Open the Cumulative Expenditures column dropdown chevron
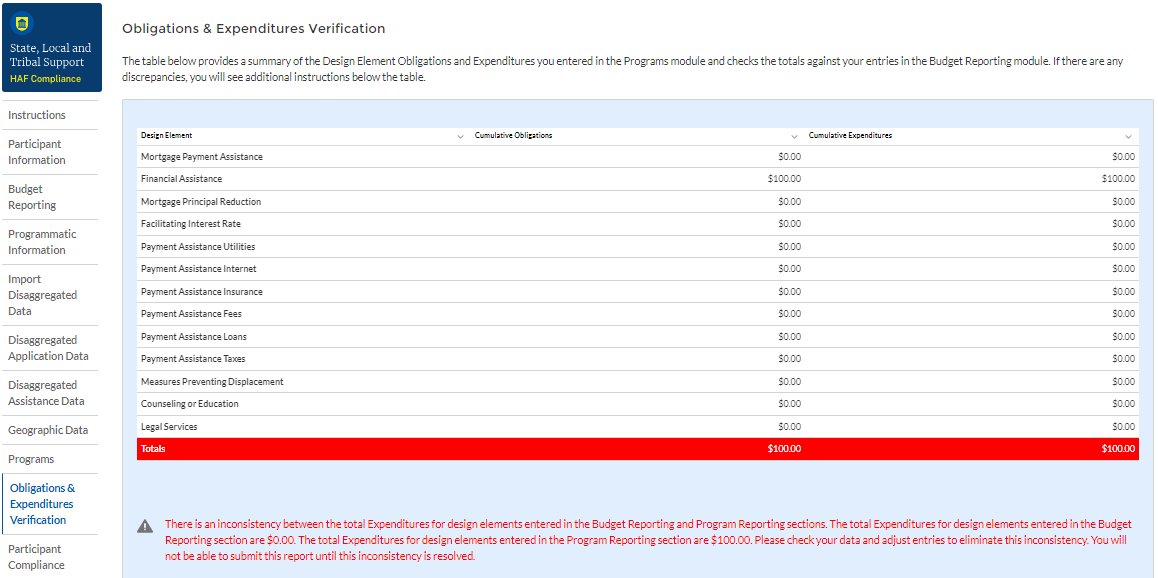Screen dimensions: 1158x578 pyautogui.click(x=1128, y=136)
